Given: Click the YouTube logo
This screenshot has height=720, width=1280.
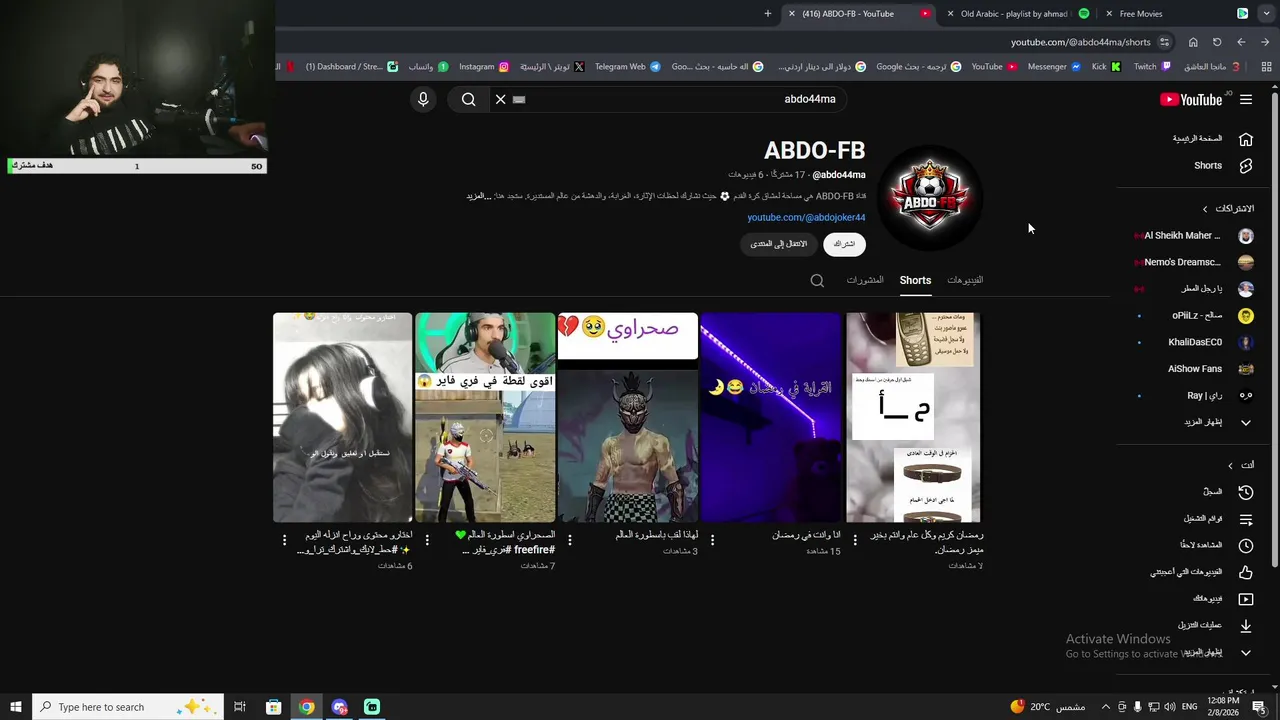Looking at the screenshot, I should (x=1191, y=99).
